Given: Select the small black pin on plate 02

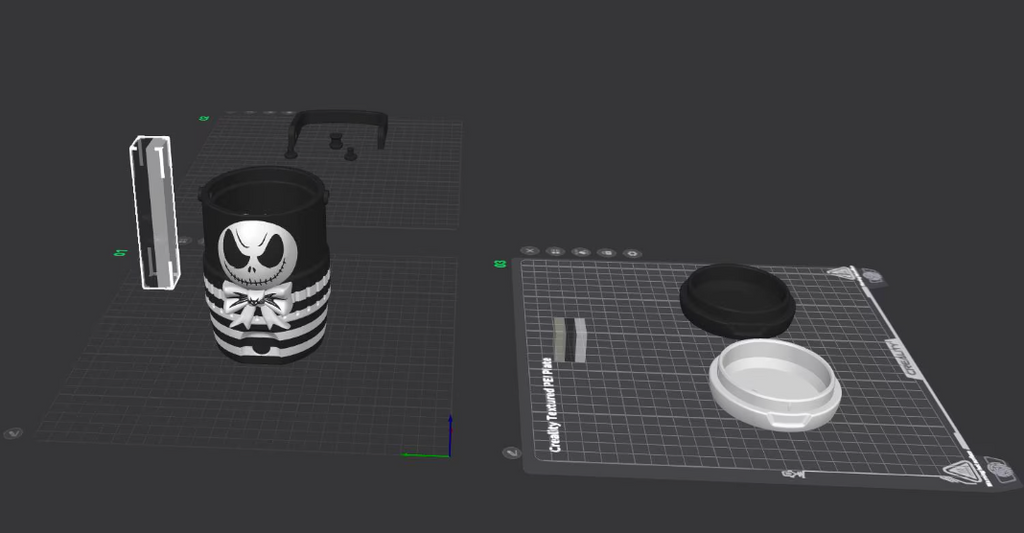Looking at the screenshot, I should point(351,154).
